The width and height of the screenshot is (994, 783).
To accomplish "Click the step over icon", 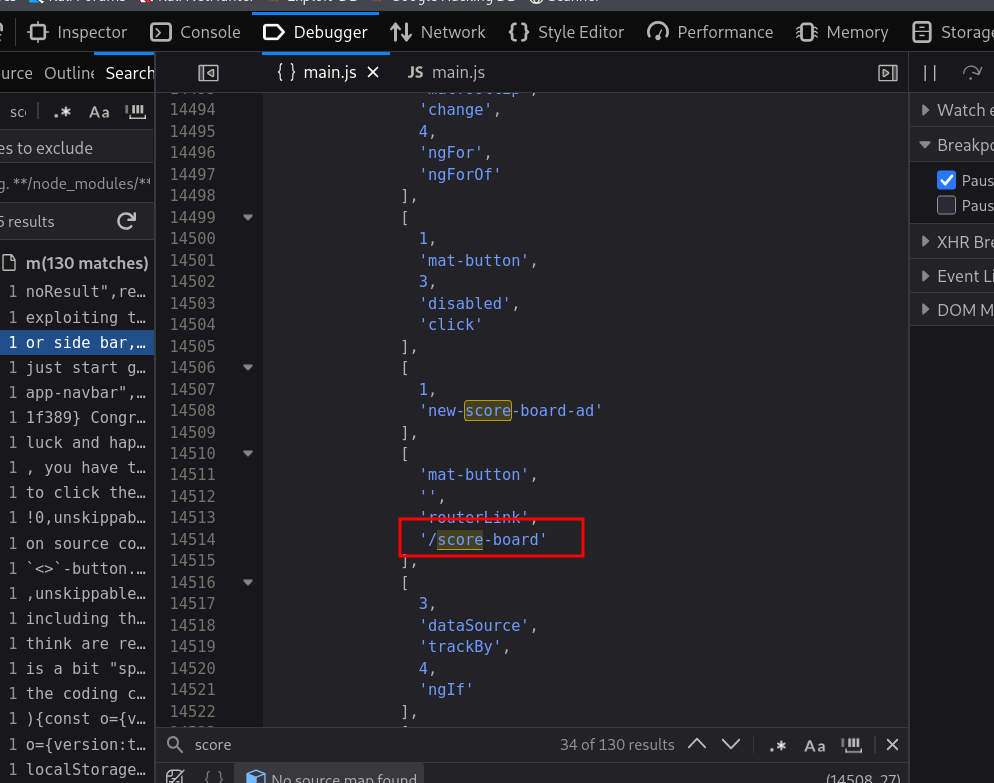I will (x=971, y=72).
